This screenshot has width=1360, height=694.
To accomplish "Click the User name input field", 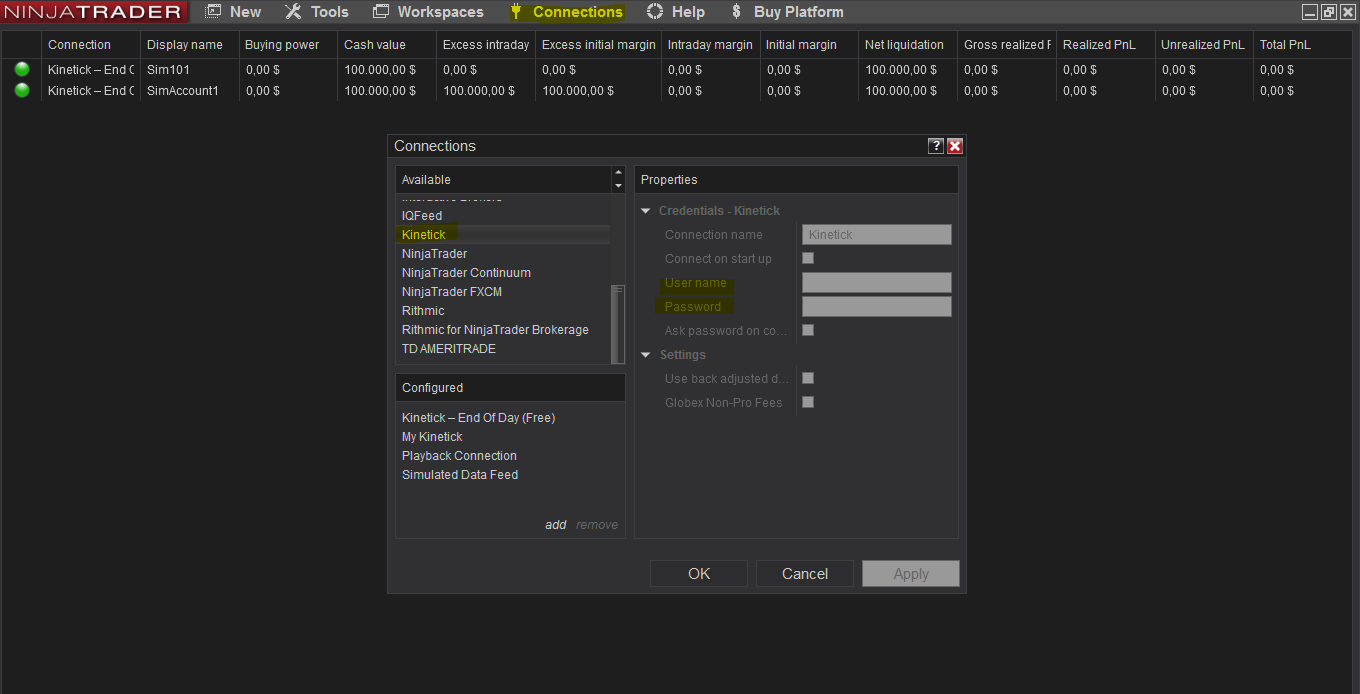I will pos(876,283).
